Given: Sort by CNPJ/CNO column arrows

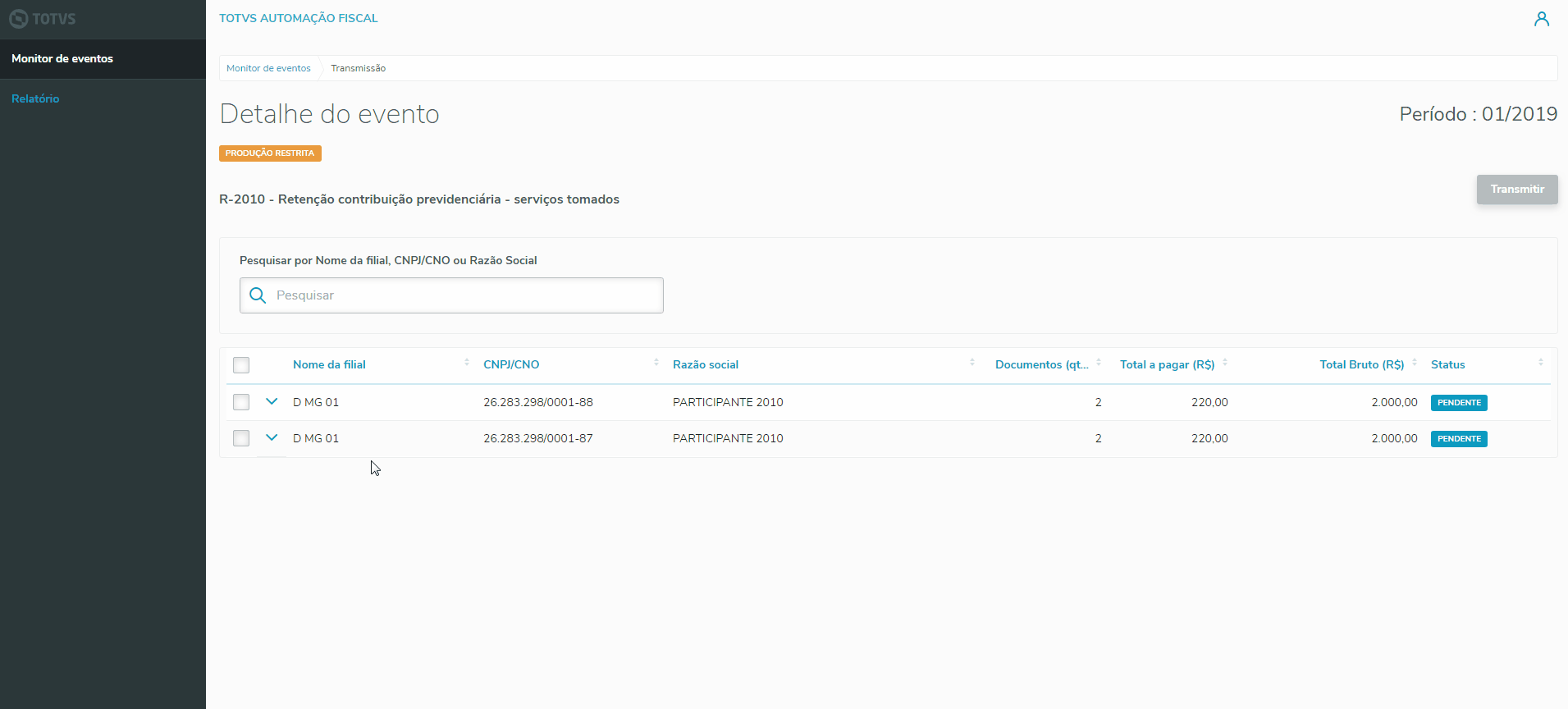Looking at the screenshot, I should pos(656,362).
